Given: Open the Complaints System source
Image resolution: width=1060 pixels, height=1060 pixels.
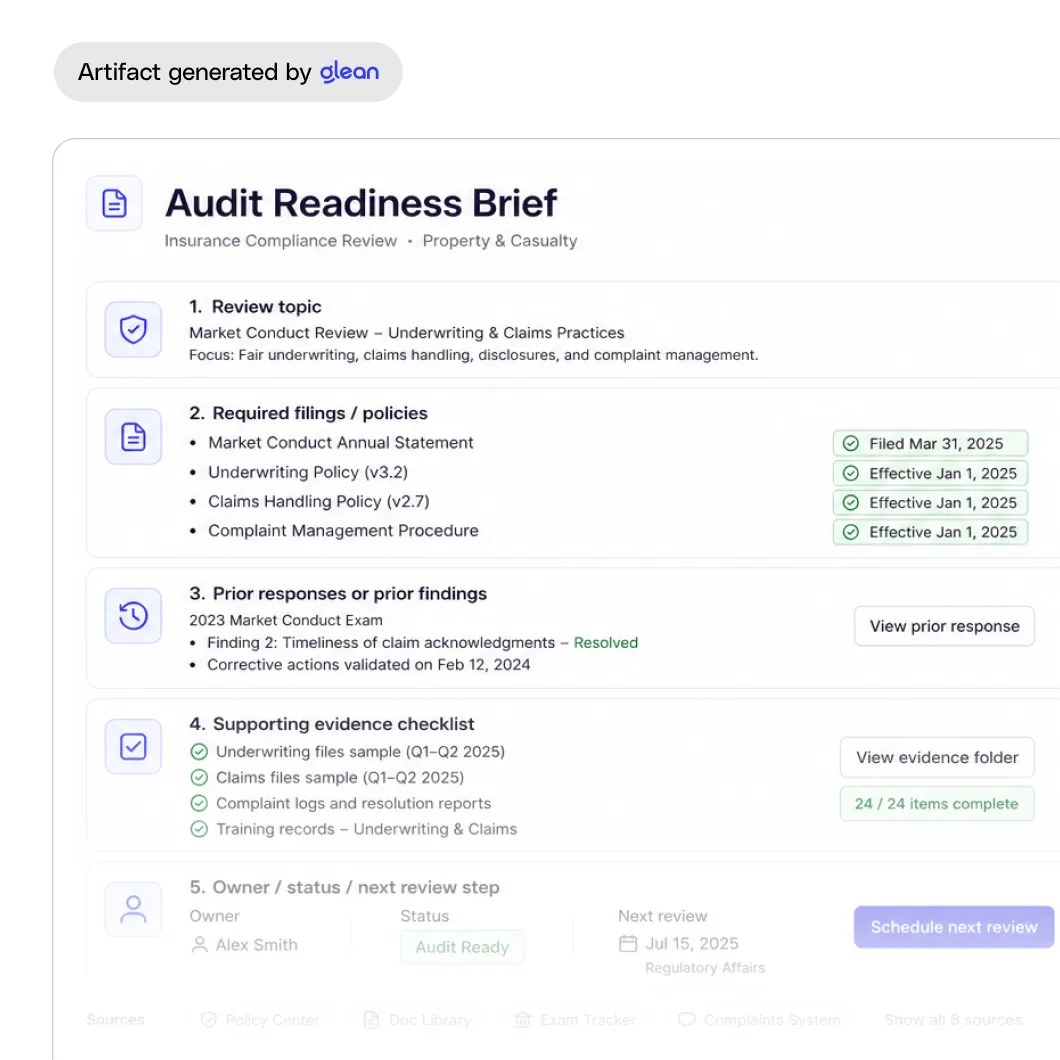Looking at the screenshot, I should coord(759,1019).
